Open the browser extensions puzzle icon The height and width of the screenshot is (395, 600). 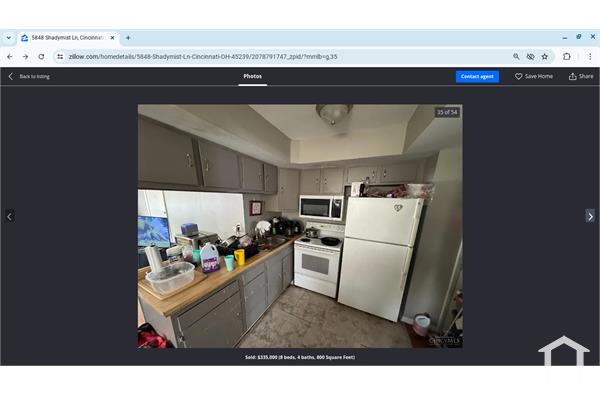tap(567, 57)
